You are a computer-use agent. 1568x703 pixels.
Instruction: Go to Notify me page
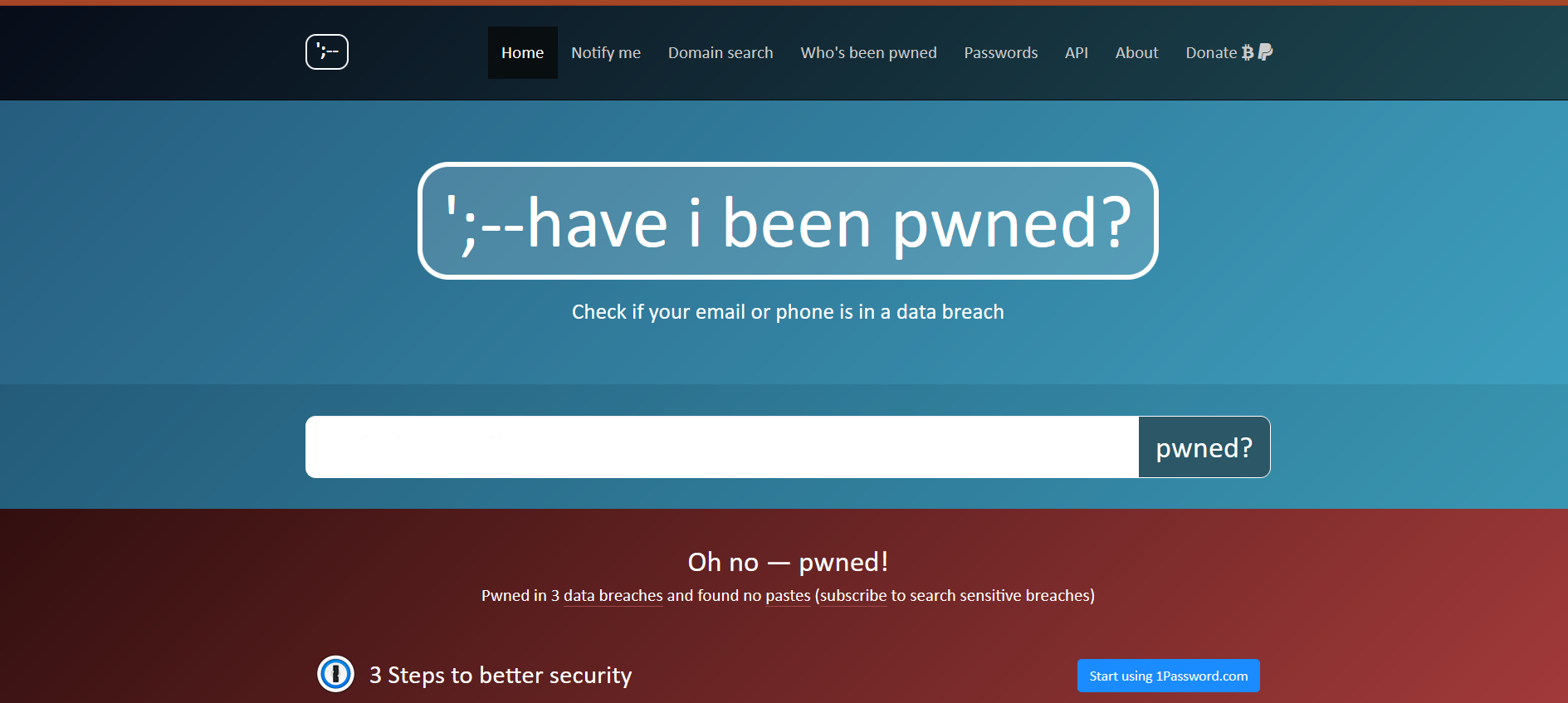tap(606, 52)
